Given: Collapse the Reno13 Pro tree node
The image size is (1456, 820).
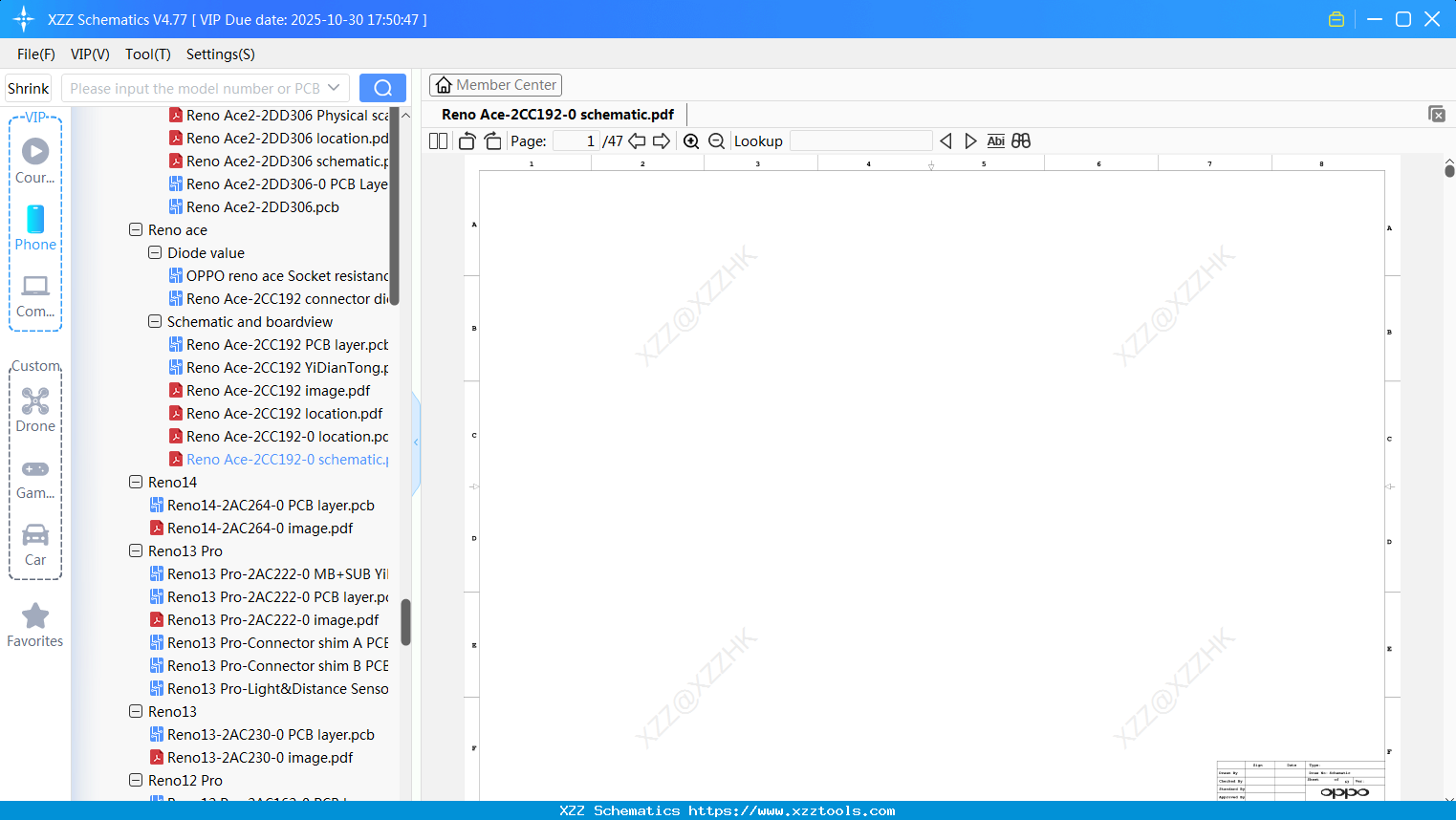Looking at the screenshot, I should (136, 551).
